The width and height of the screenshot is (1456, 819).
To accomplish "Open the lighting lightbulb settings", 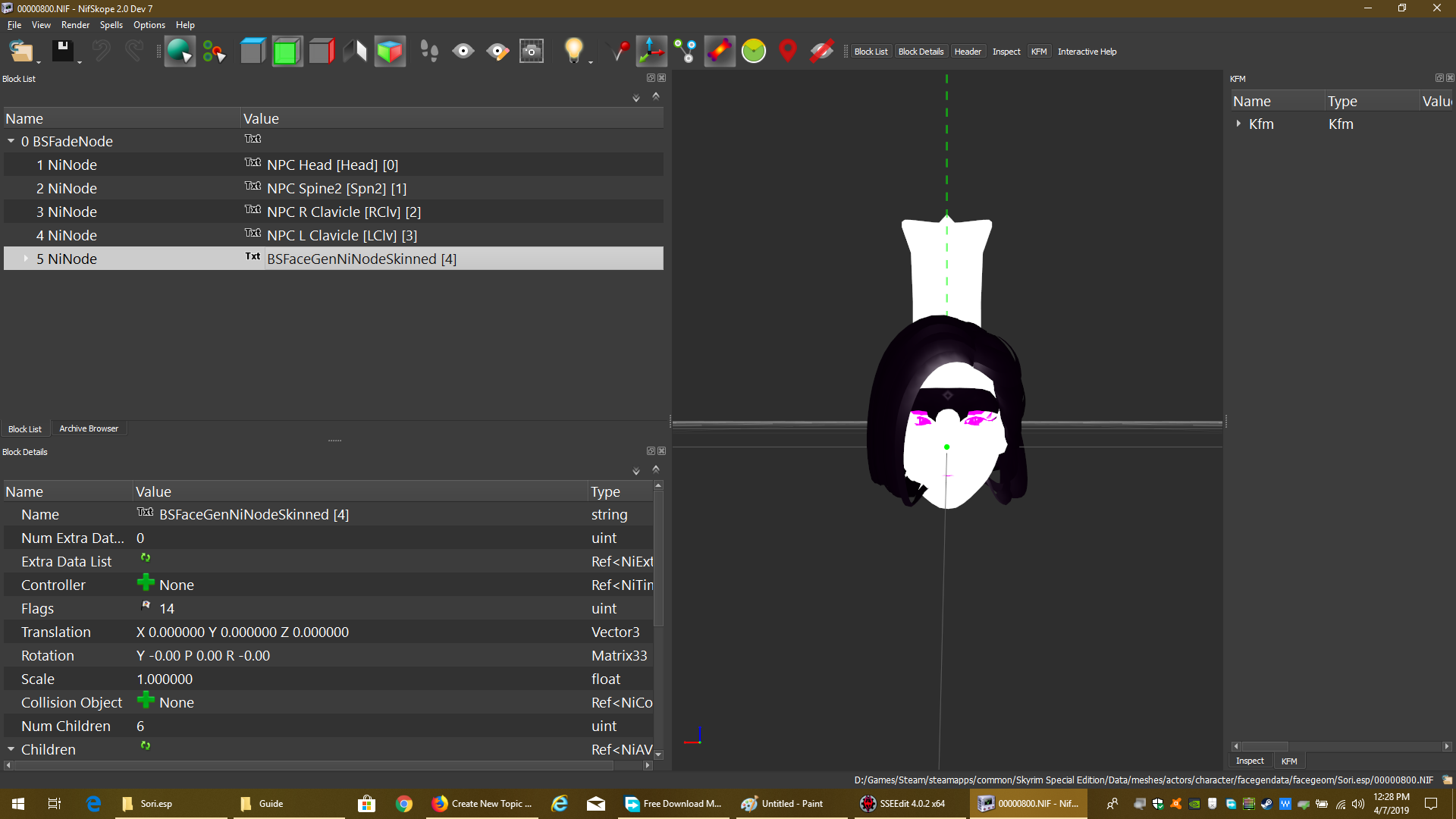I will point(574,52).
